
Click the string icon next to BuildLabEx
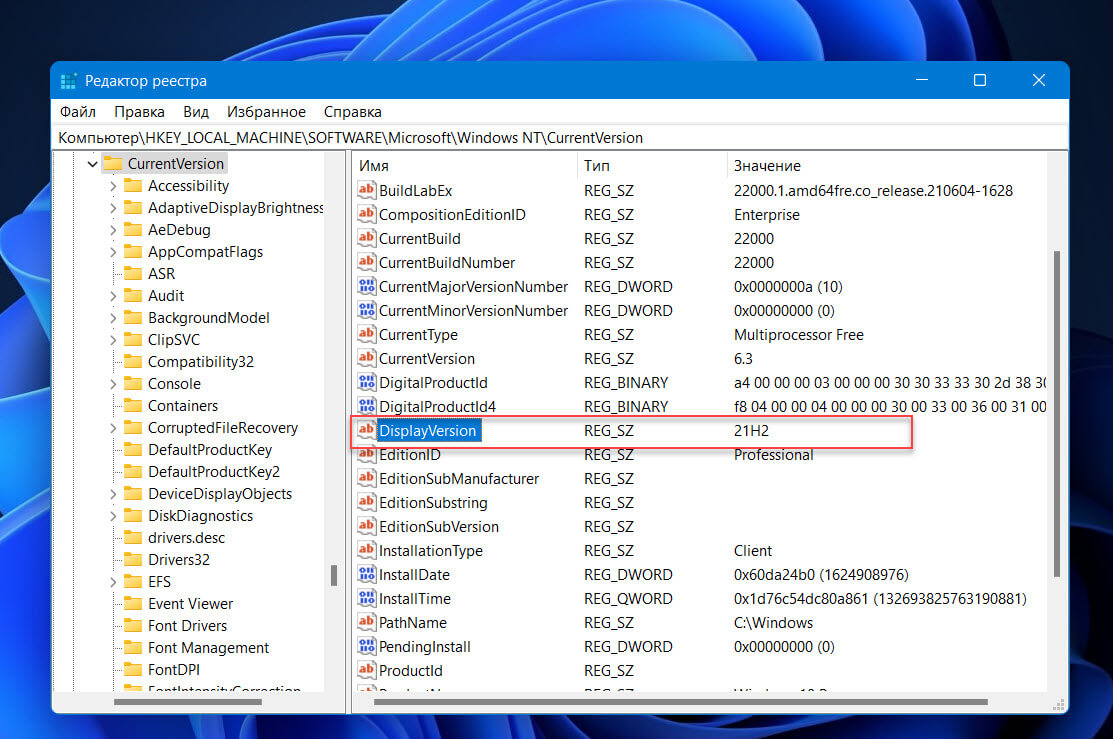click(x=366, y=190)
